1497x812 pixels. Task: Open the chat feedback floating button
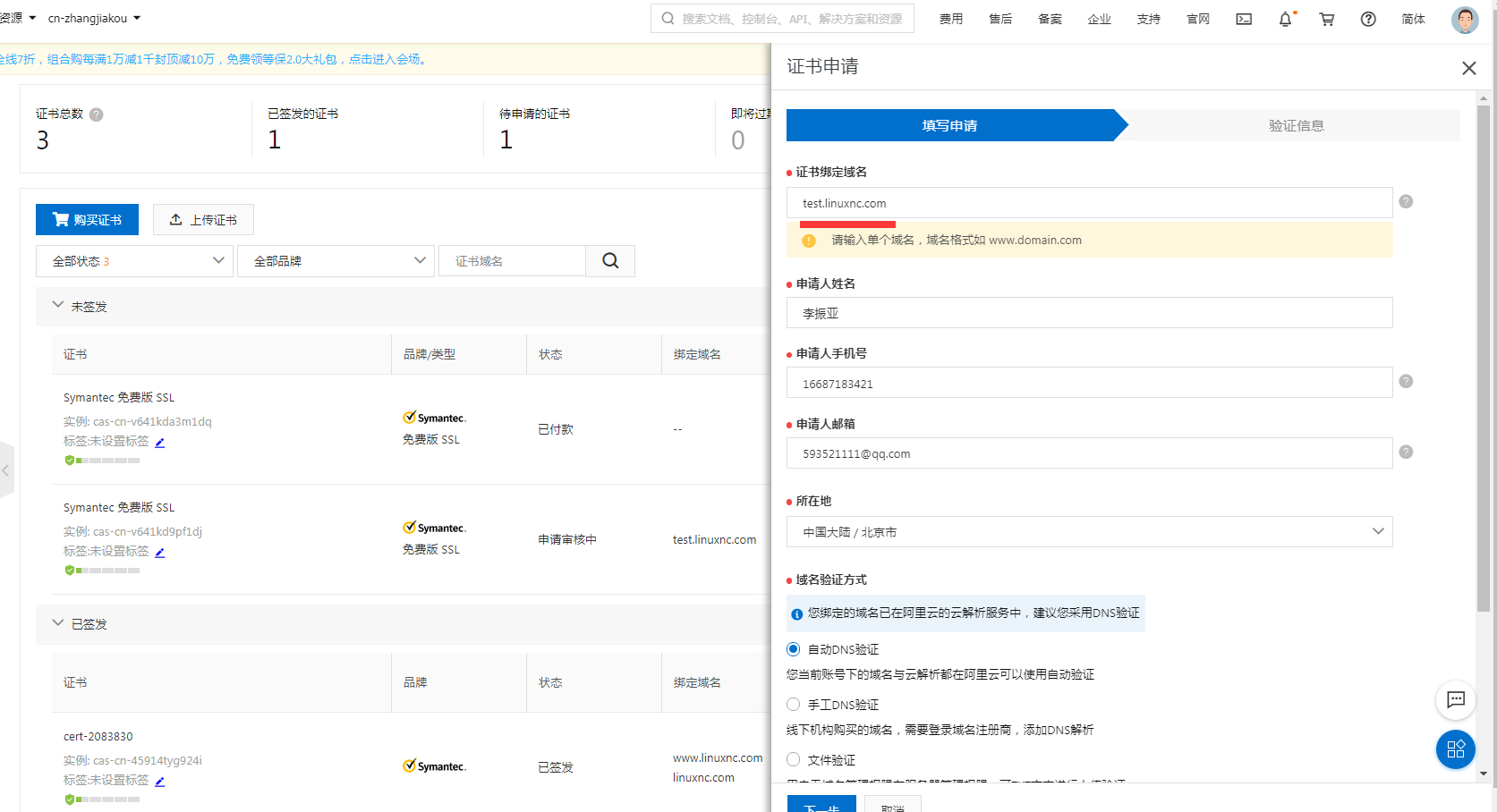tap(1456, 700)
